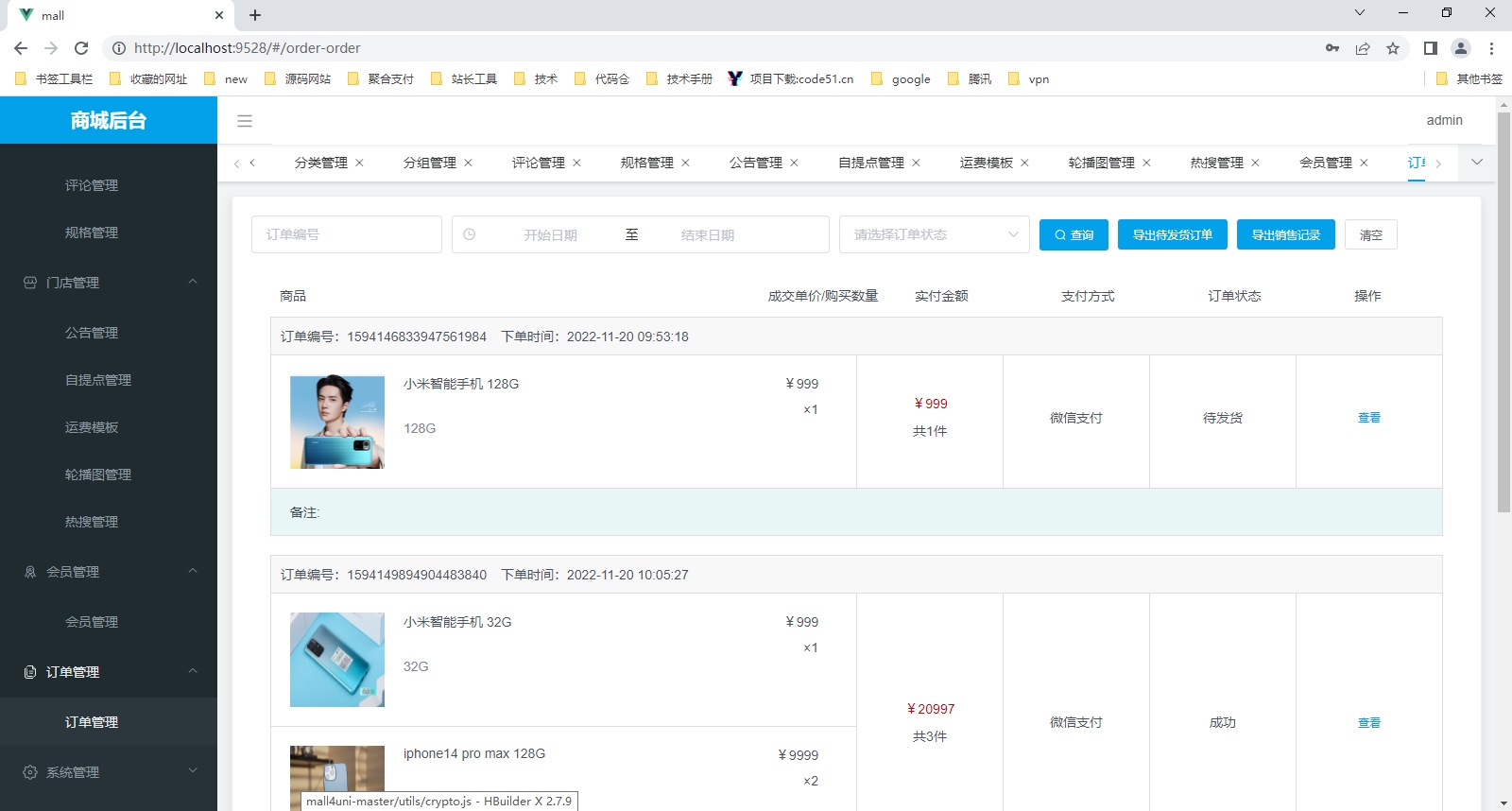The height and width of the screenshot is (811, 1512).
Task: Open the tab options dropdown chevron
Action: [x=1477, y=163]
